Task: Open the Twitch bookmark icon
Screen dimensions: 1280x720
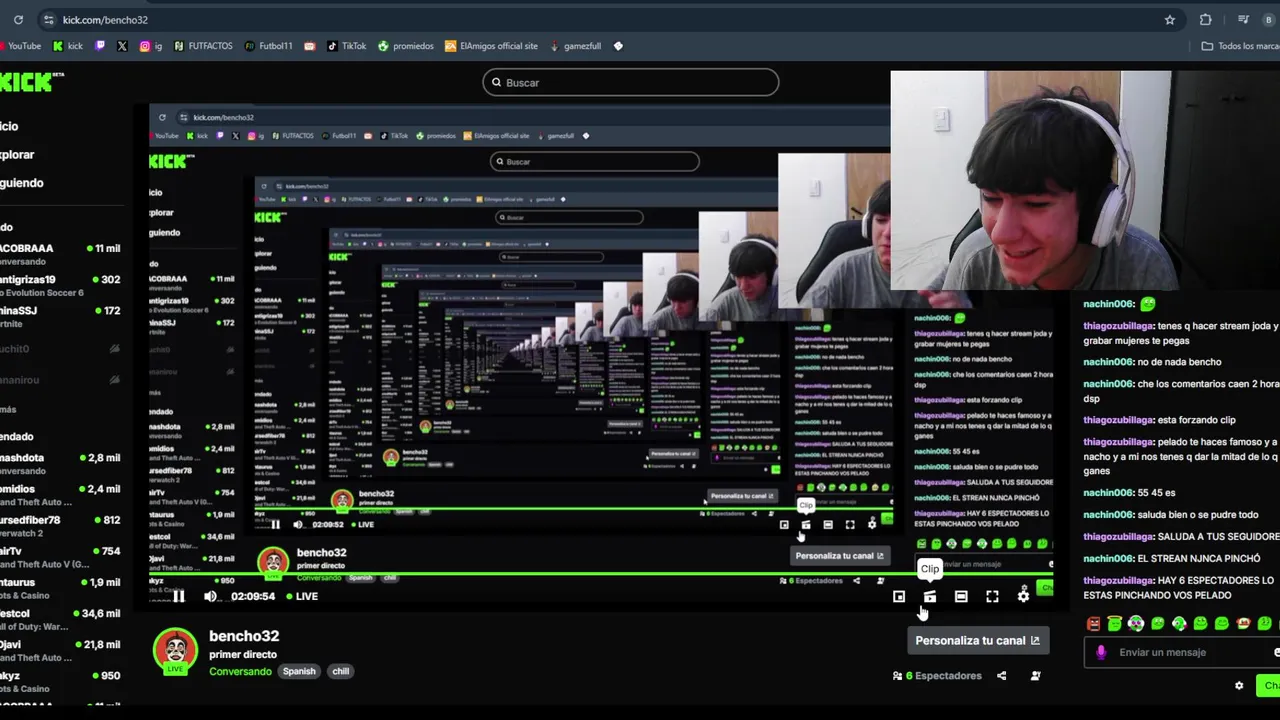Action: pyautogui.click(x=100, y=46)
